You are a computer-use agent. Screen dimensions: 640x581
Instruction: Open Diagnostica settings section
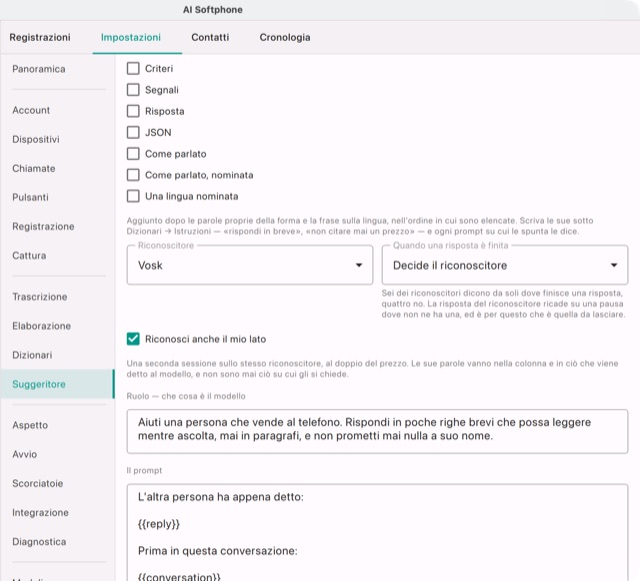(x=39, y=541)
